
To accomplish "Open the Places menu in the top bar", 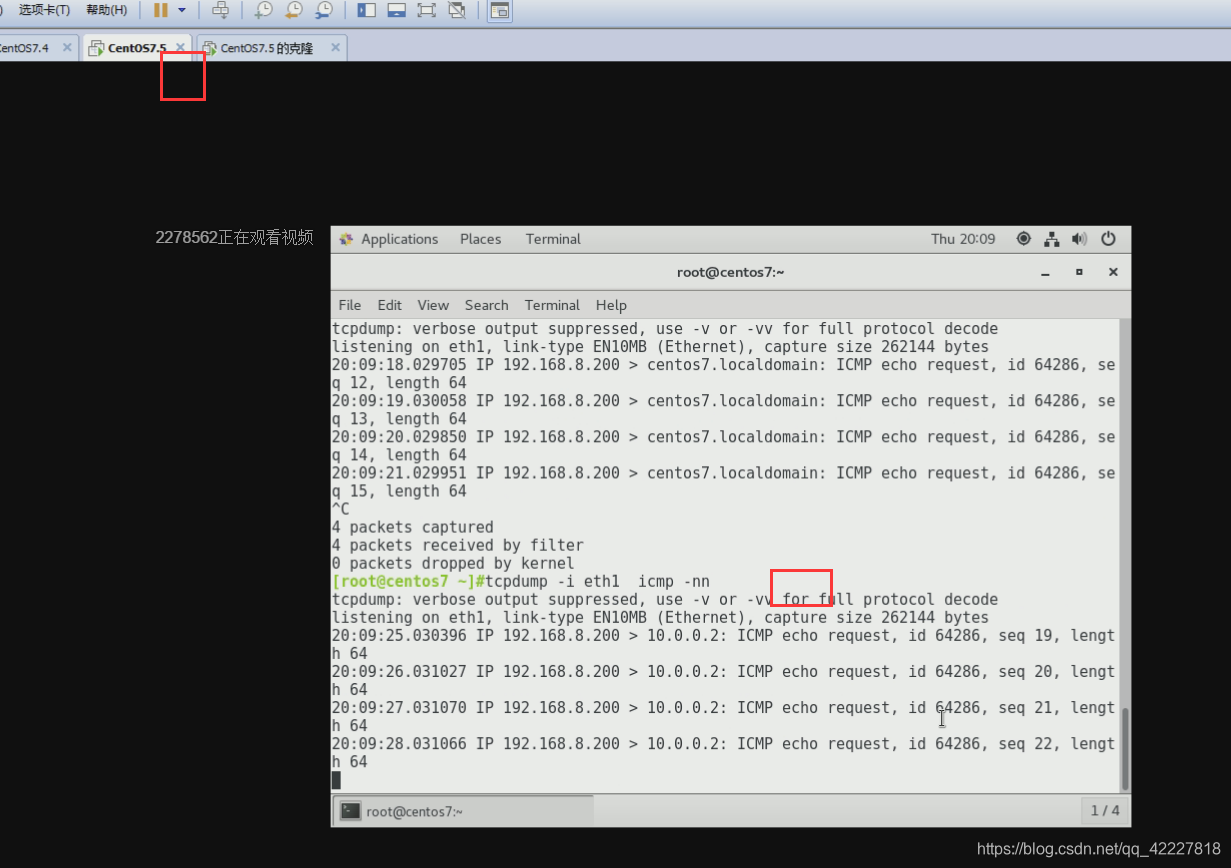I will tap(480, 239).
